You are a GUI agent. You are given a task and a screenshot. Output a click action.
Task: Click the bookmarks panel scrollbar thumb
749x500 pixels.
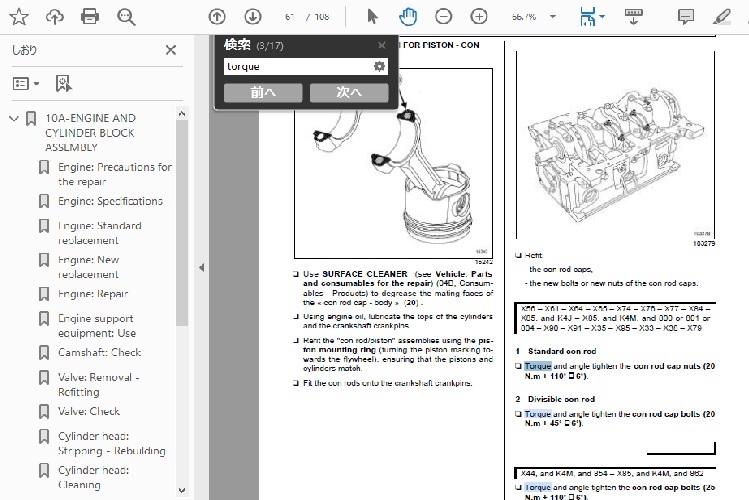tap(182, 223)
